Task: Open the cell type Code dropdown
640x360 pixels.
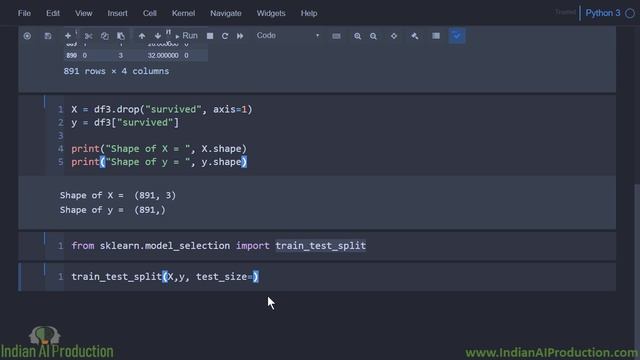Action: tap(288, 36)
